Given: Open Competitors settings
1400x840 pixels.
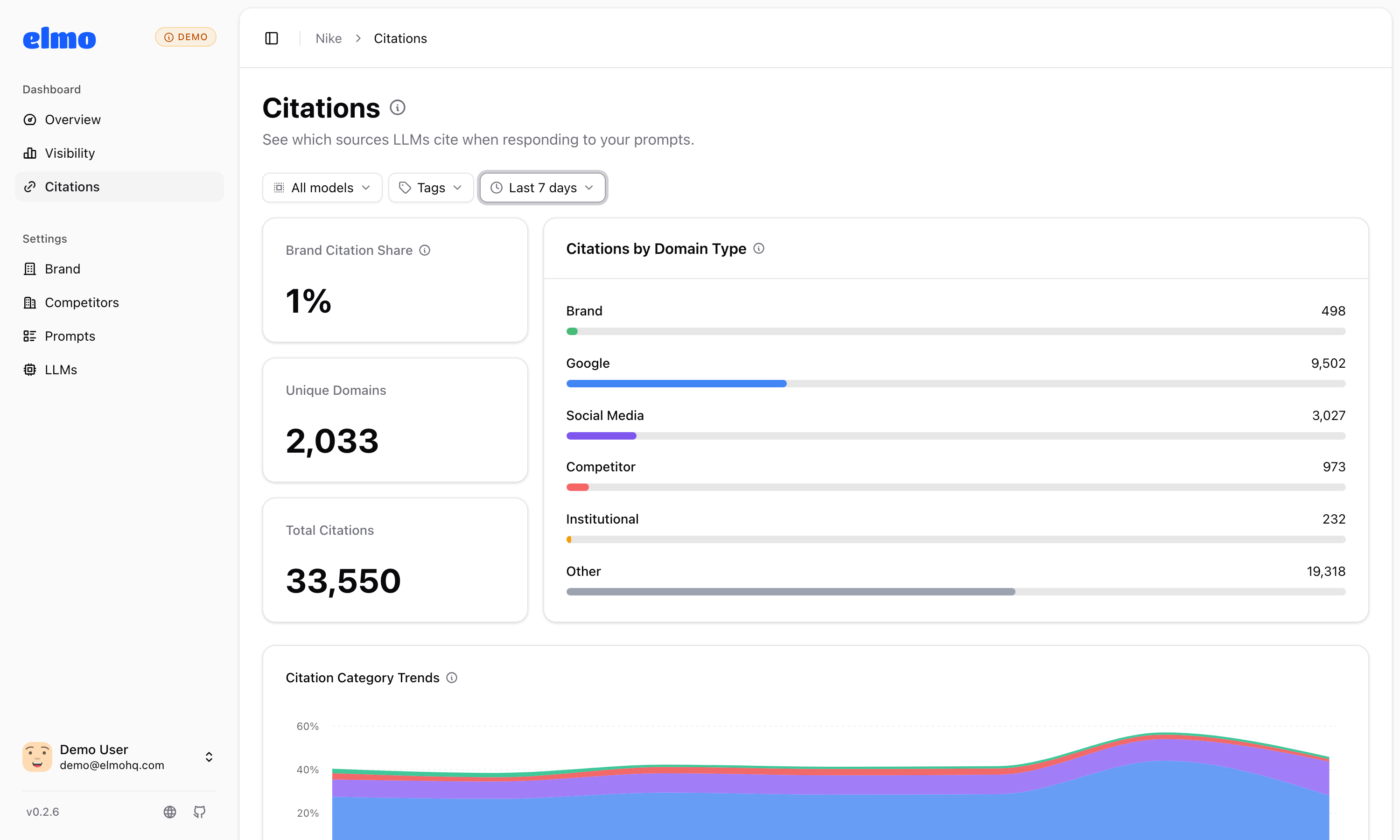Looking at the screenshot, I should 119,302.
